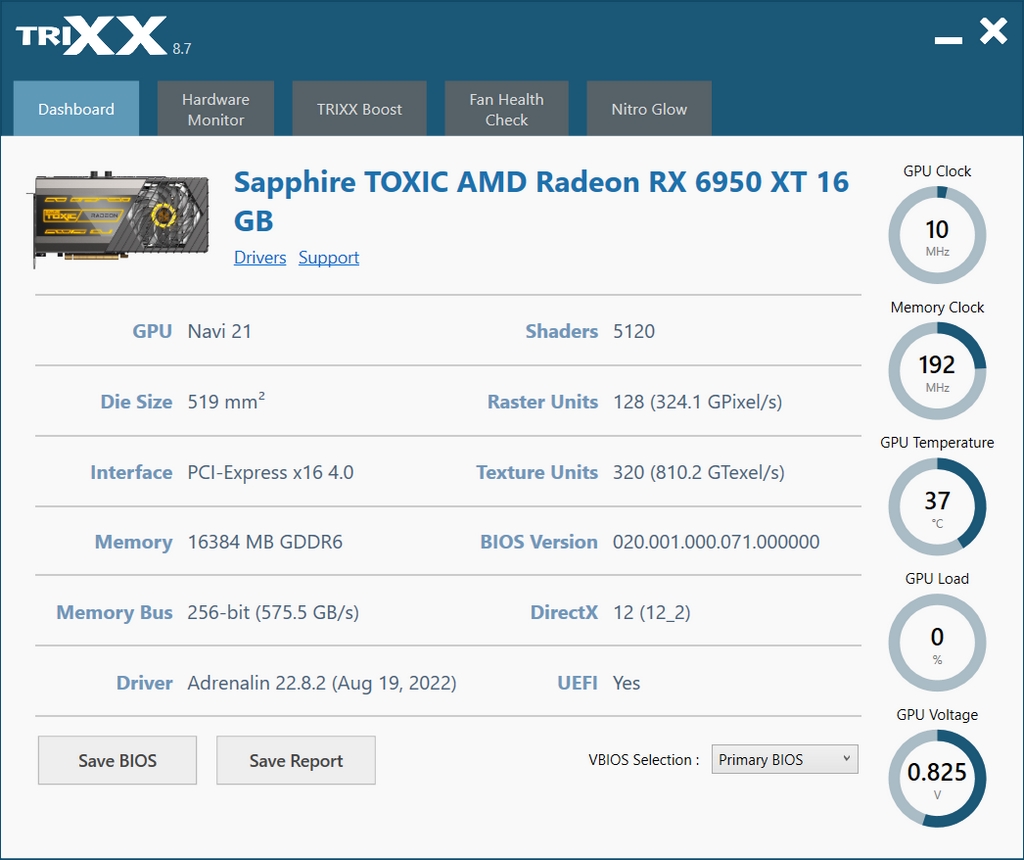Click the Save BIOS button
Screen dimensions: 1024x860
(x=118, y=760)
